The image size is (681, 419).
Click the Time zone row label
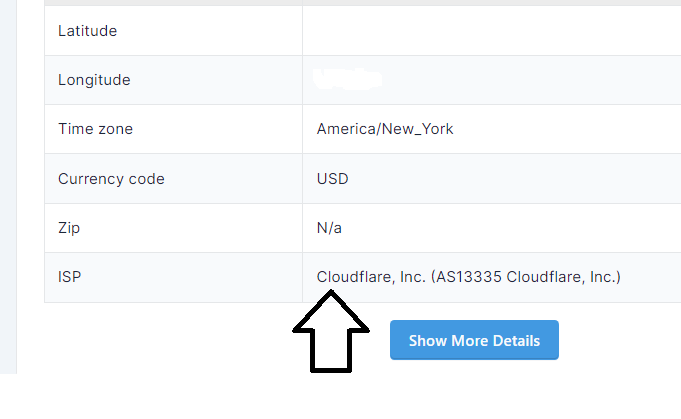(x=96, y=129)
